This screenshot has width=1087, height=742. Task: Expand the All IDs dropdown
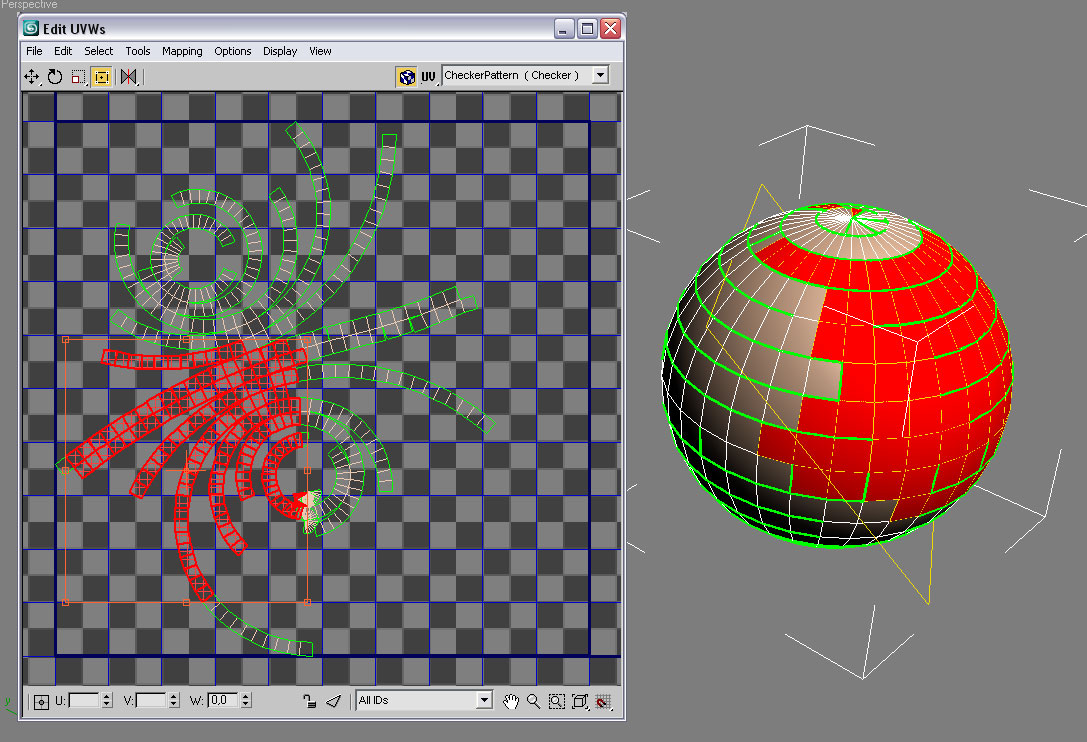point(484,701)
